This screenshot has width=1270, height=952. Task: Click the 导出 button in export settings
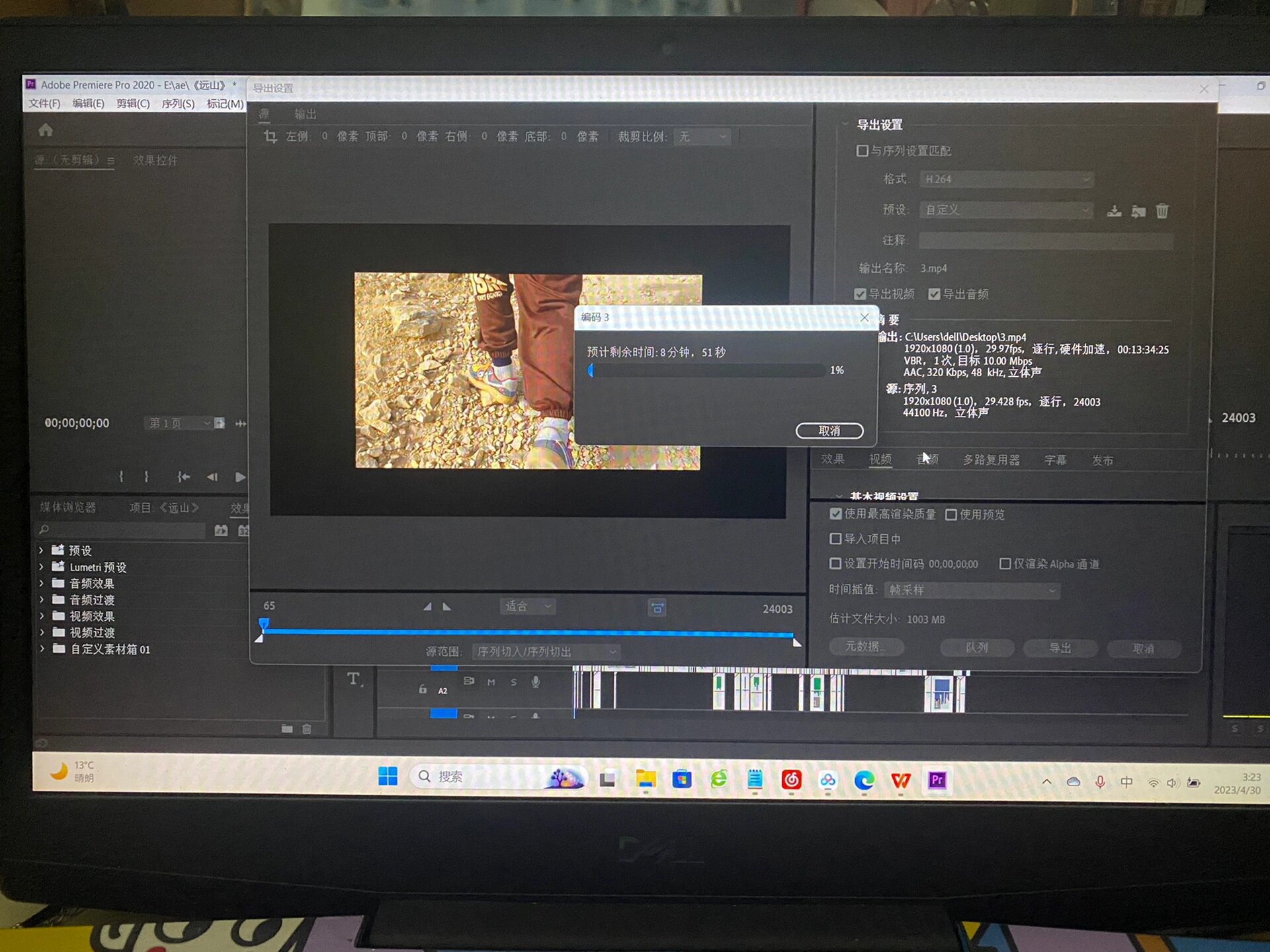[1060, 648]
